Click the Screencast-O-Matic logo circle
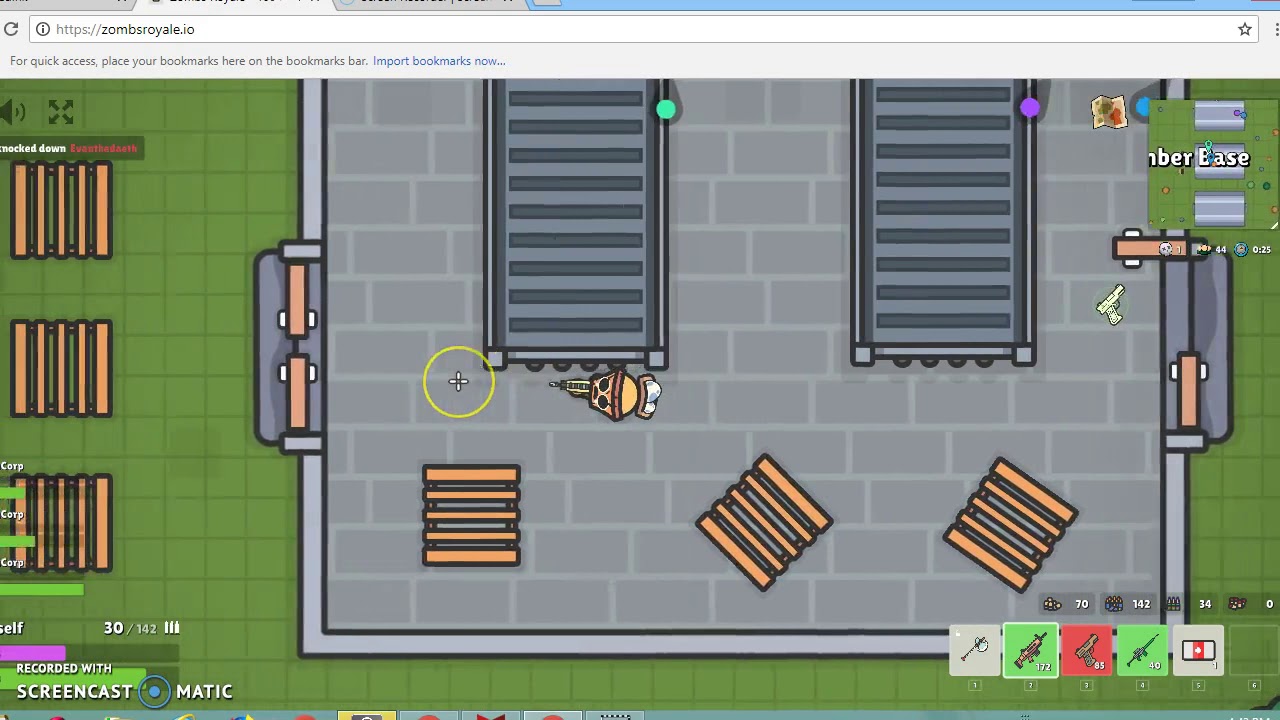Screen dimensions: 1280x720 154,691
